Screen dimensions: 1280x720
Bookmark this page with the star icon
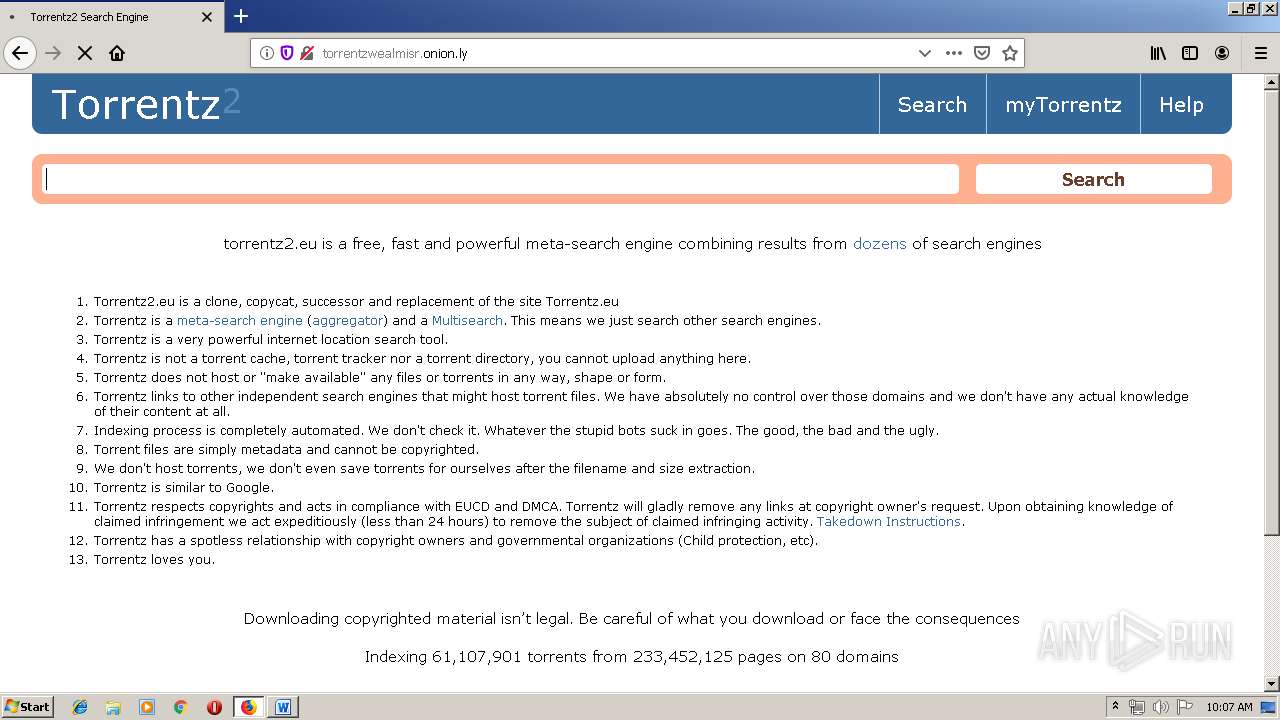click(x=1010, y=53)
